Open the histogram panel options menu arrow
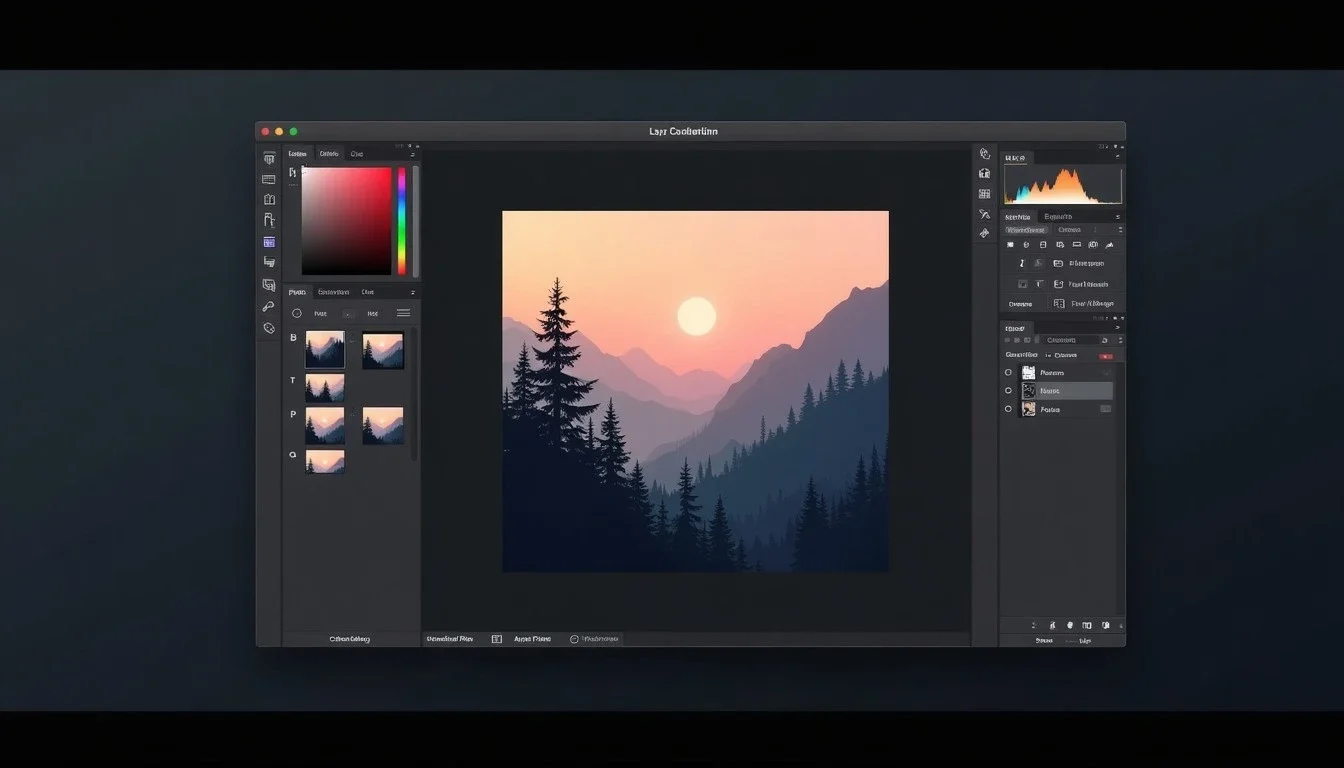The image size is (1344, 768). (x=1119, y=158)
